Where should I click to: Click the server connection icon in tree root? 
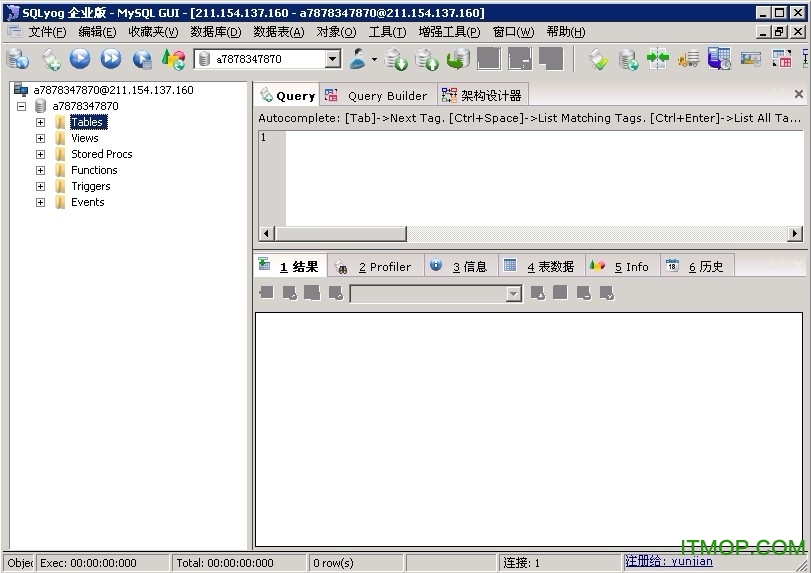(x=21, y=90)
